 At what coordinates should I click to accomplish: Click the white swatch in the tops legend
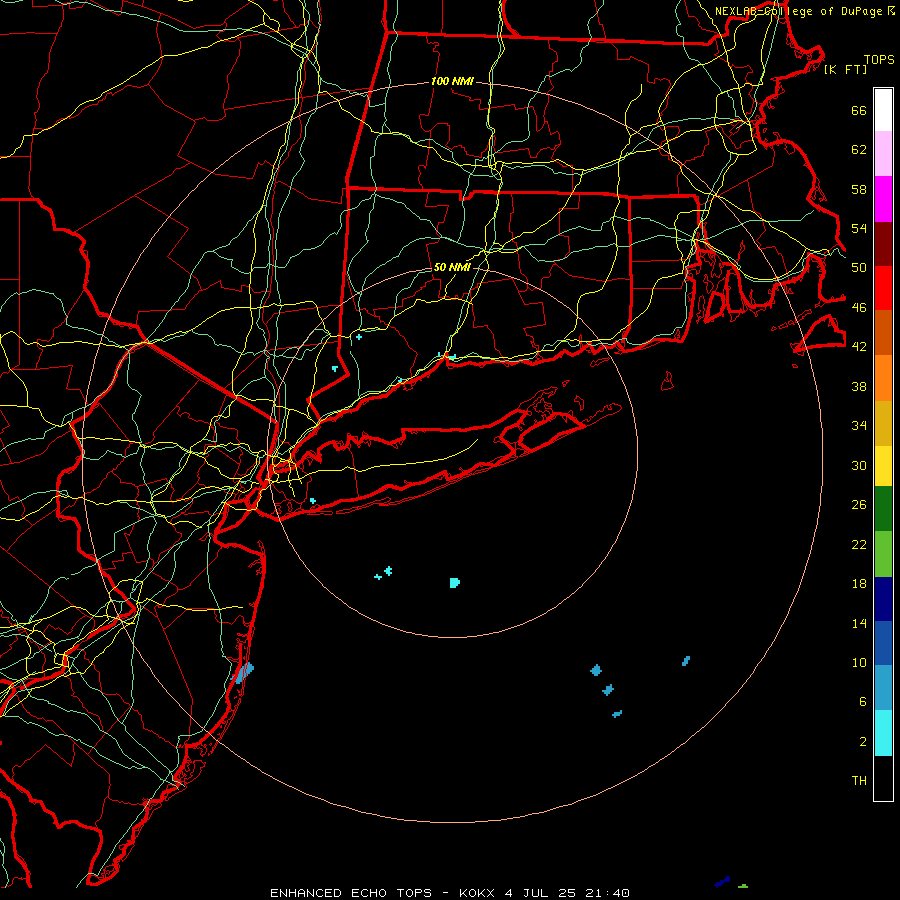tap(883, 110)
